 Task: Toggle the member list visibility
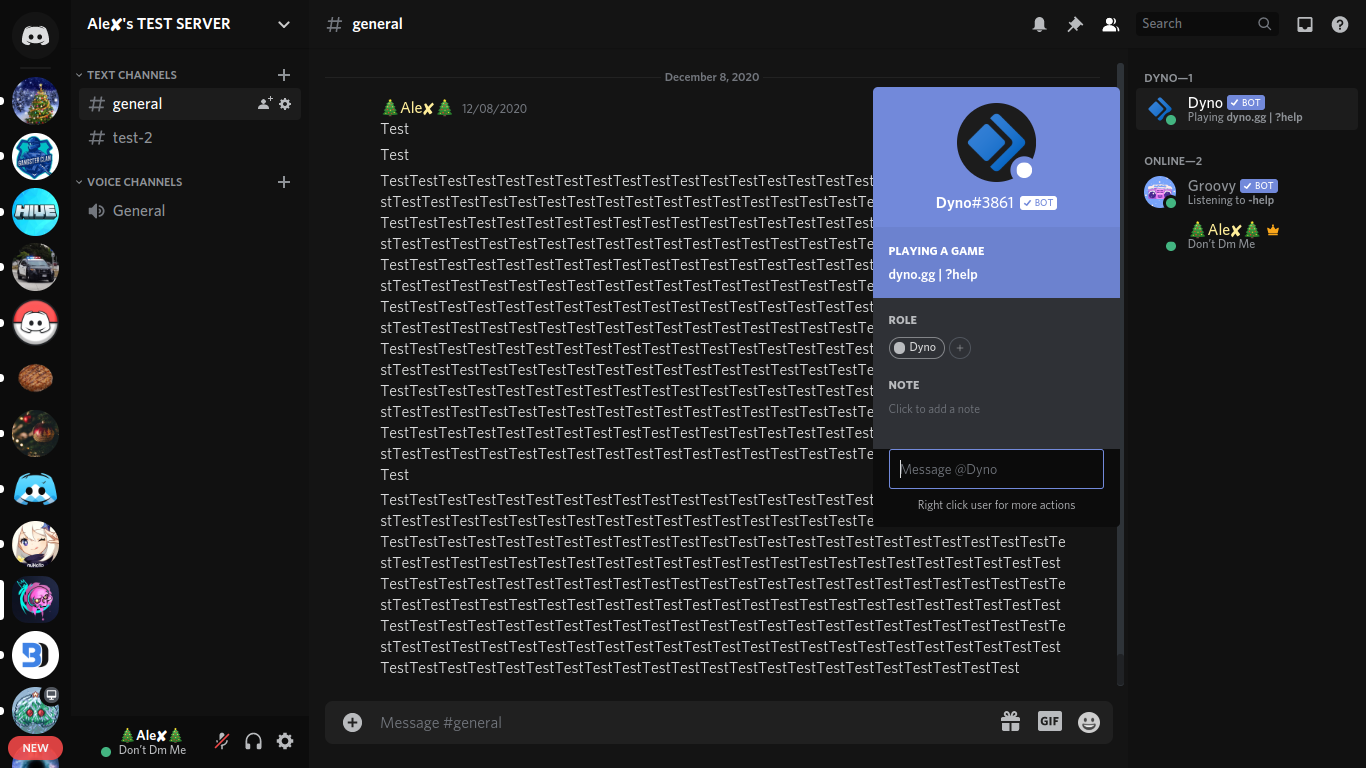1111,24
